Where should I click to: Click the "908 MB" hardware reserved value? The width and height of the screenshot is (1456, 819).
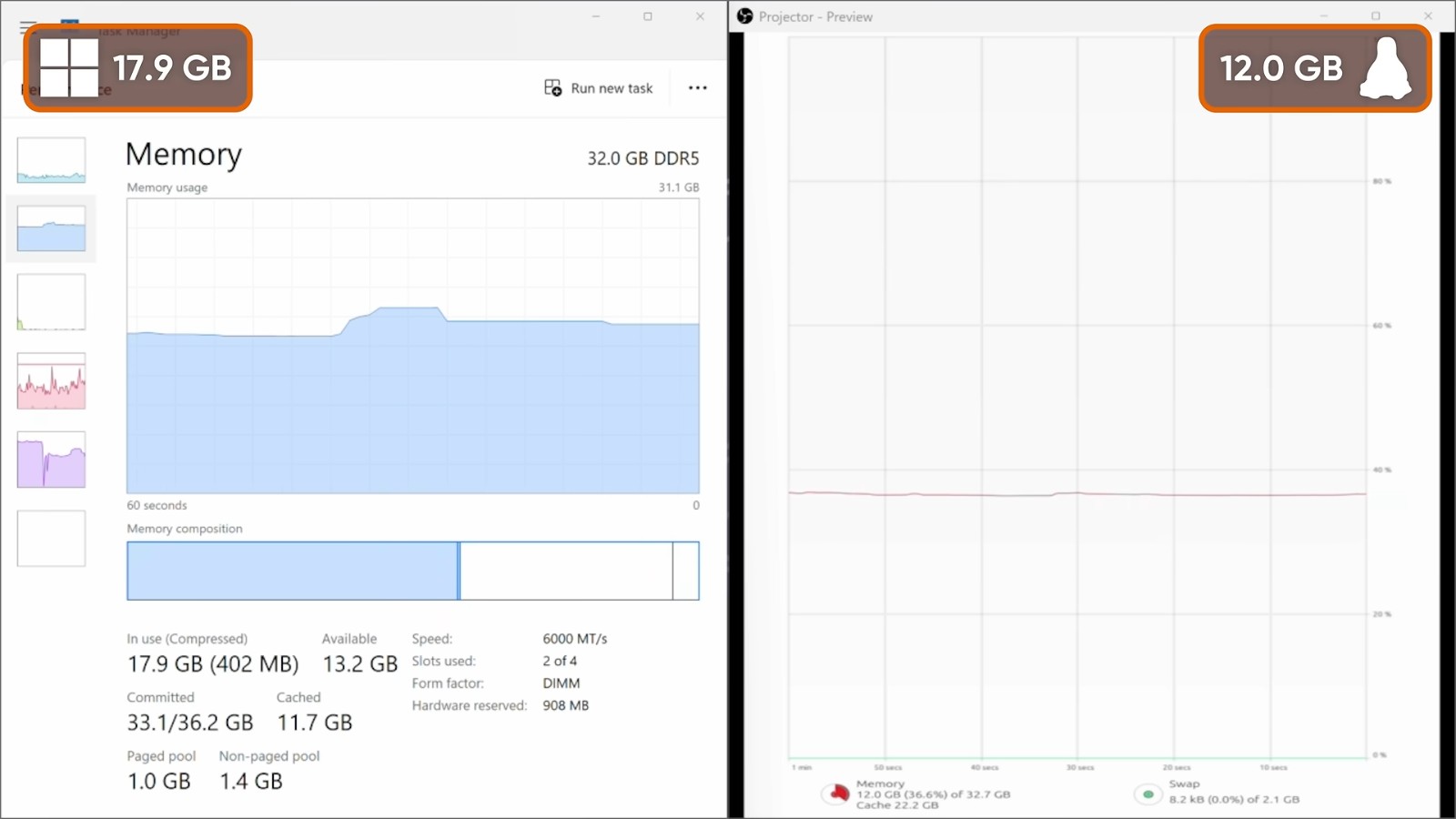pyautogui.click(x=566, y=705)
